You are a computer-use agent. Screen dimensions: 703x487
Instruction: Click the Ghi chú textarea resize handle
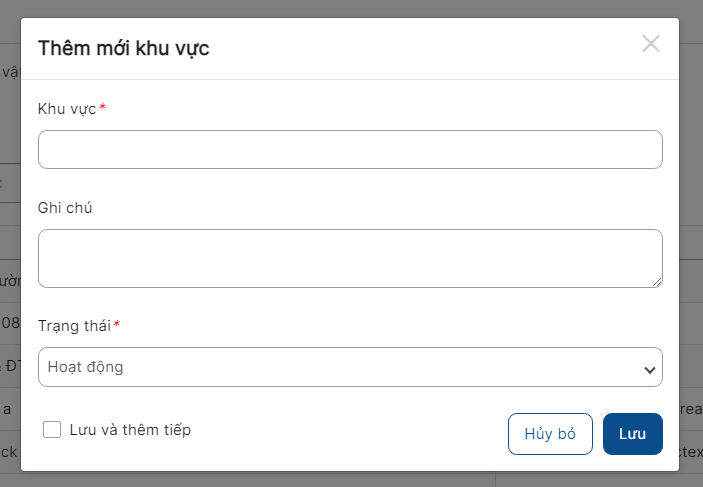657,282
